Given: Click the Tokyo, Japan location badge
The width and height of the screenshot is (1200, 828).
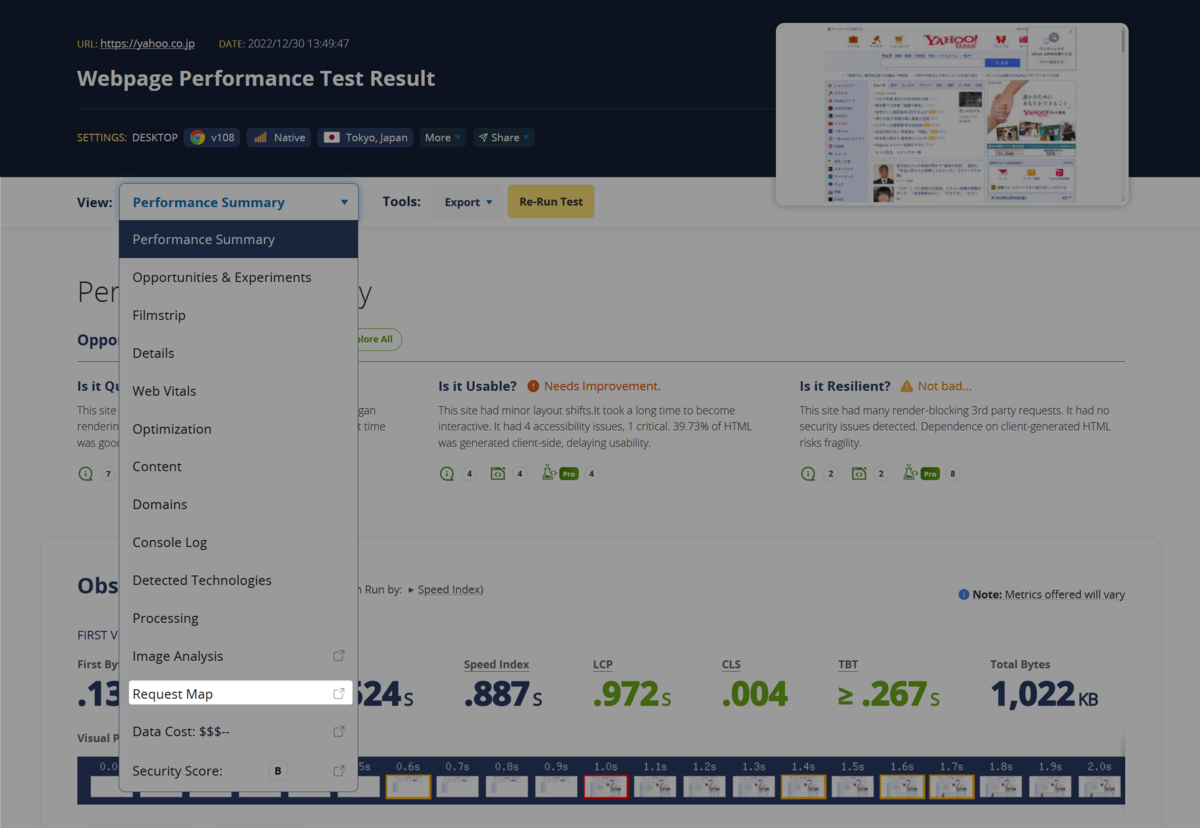Looking at the screenshot, I should point(365,138).
